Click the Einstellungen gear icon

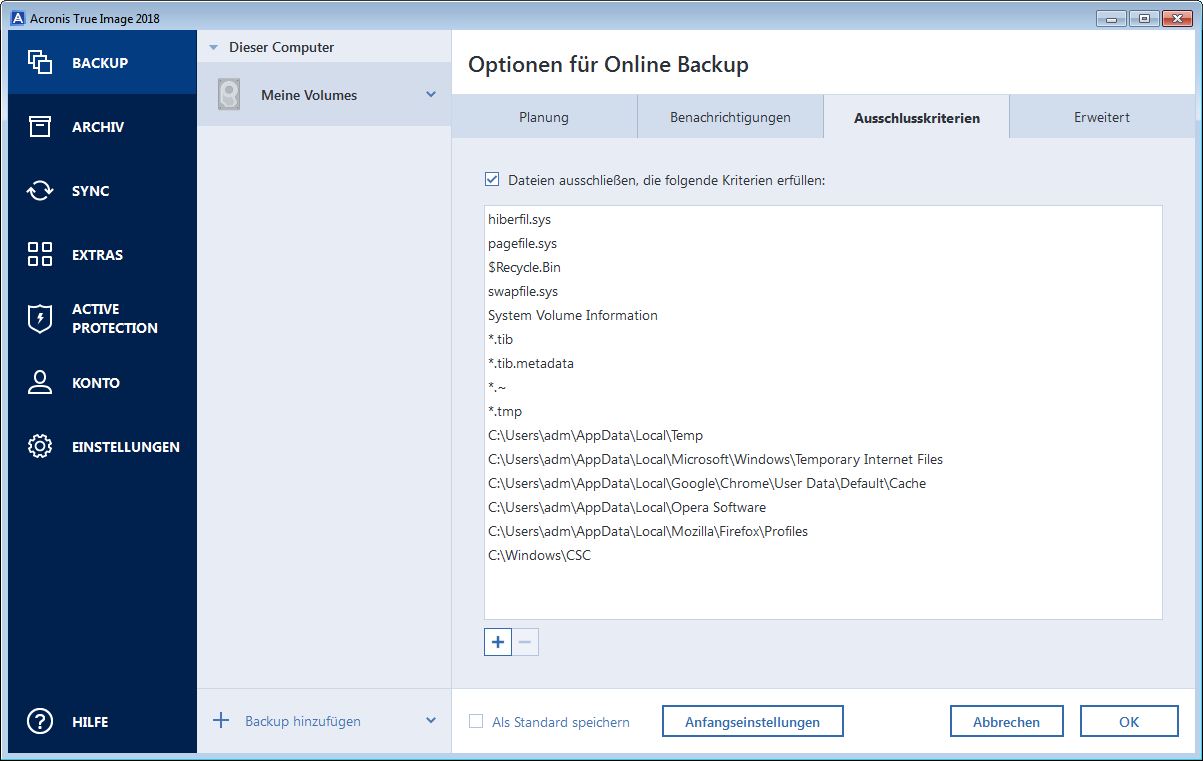pyautogui.click(x=40, y=447)
